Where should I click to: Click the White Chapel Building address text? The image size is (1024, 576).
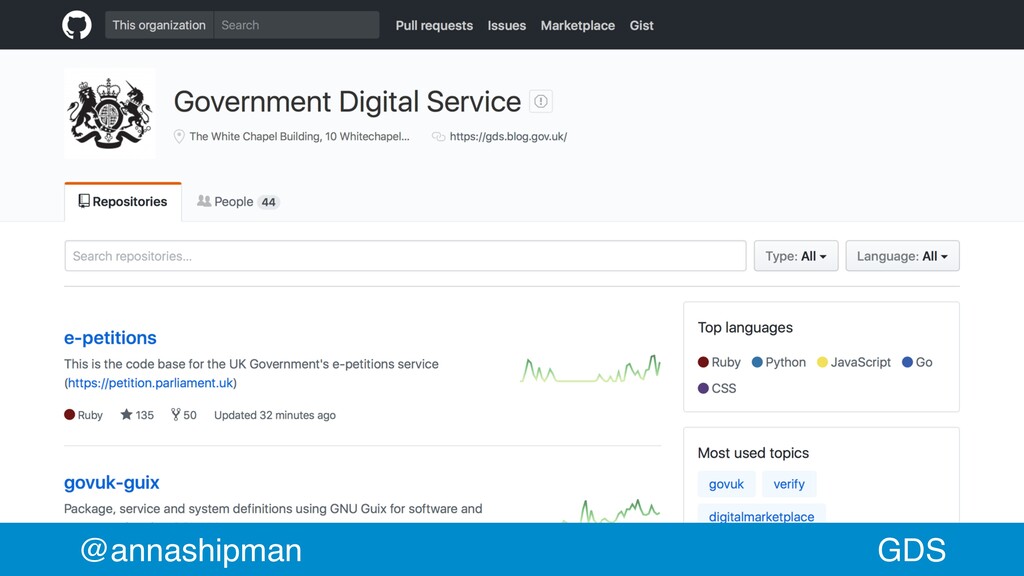coord(299,136)
